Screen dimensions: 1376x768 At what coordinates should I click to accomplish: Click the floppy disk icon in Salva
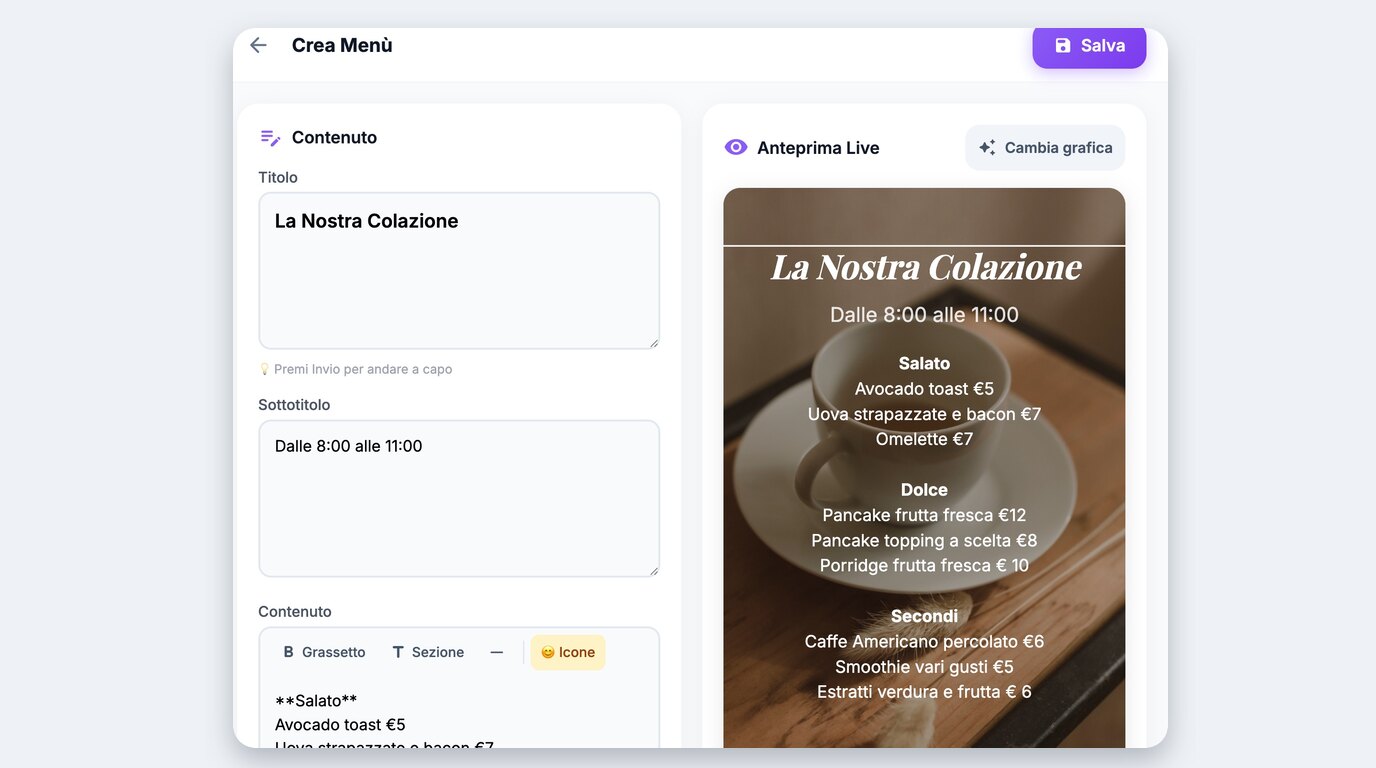click(1063, 46)
